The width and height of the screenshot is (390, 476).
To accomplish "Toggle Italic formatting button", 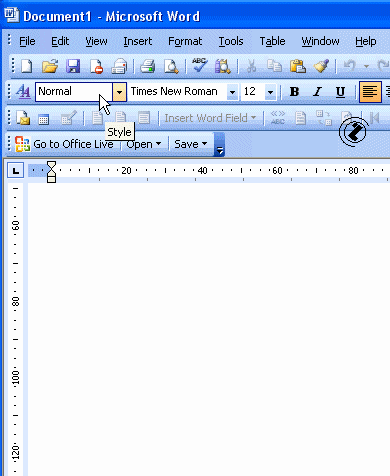I will tap(318, 92).
